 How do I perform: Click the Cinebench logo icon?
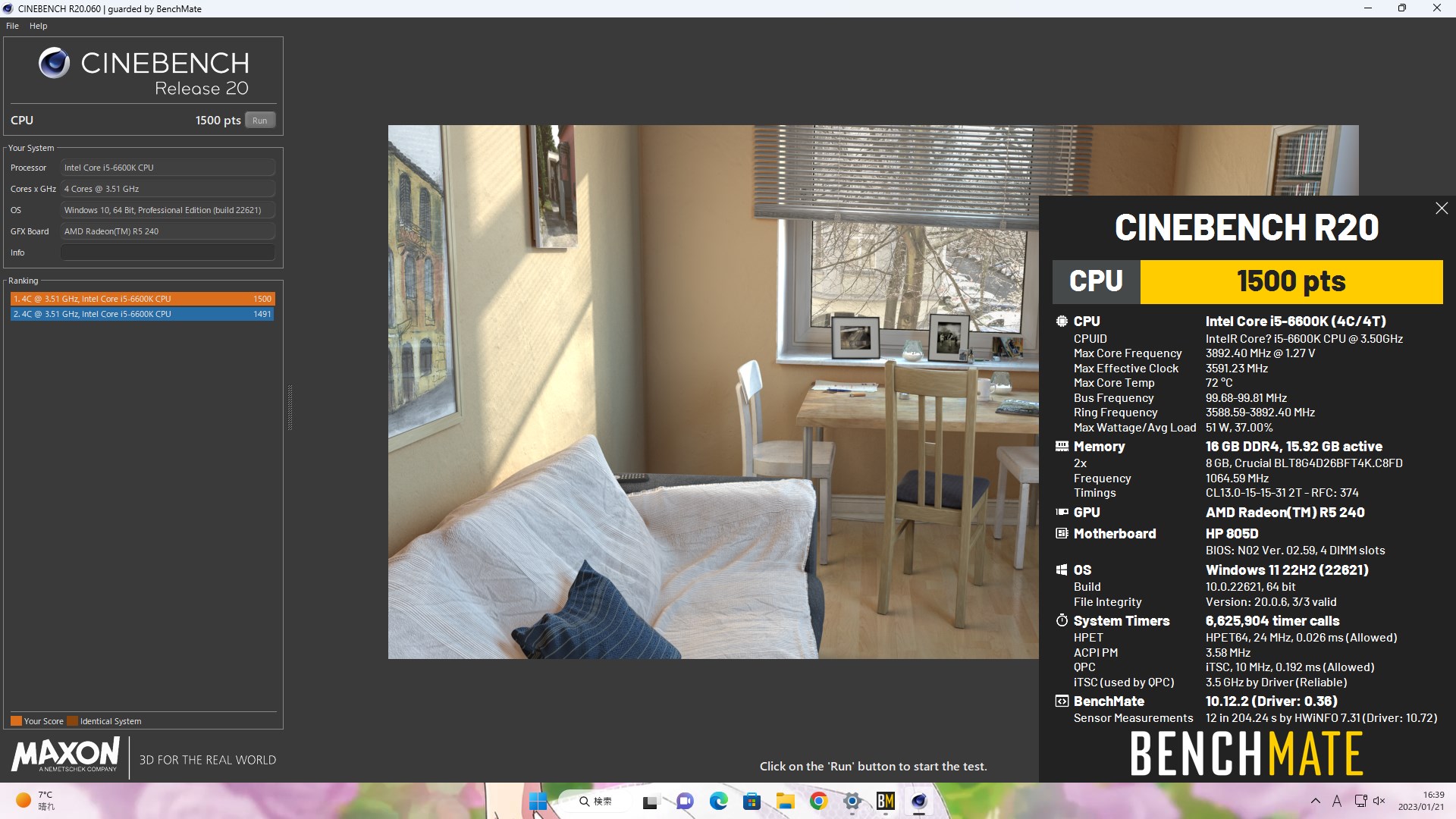tap(54, 63)
